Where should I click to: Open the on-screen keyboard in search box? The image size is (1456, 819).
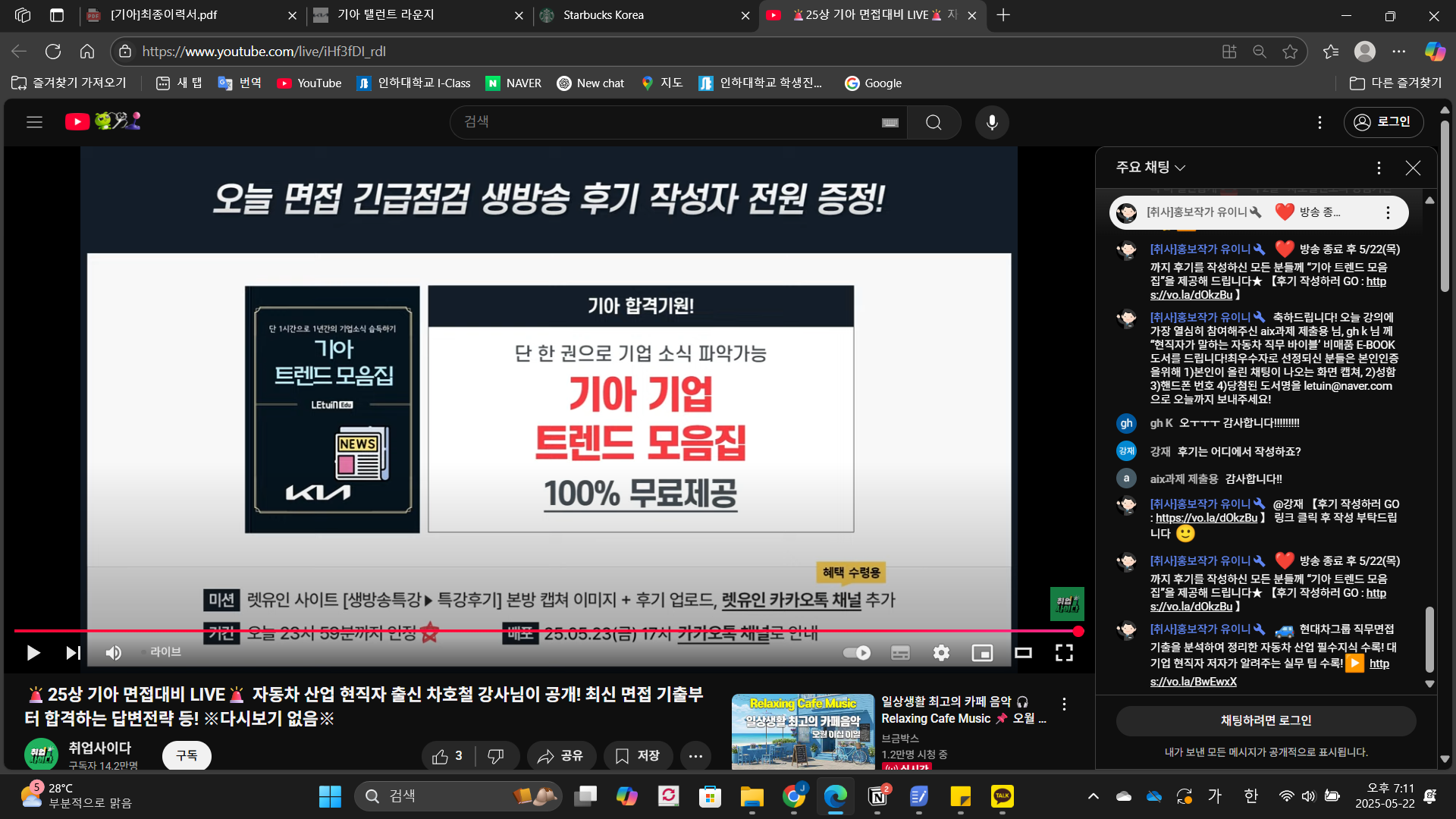(890, 123)
